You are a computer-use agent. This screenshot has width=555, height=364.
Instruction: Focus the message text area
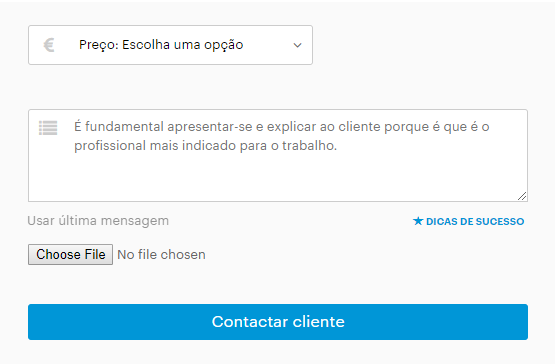pos(278,155)
